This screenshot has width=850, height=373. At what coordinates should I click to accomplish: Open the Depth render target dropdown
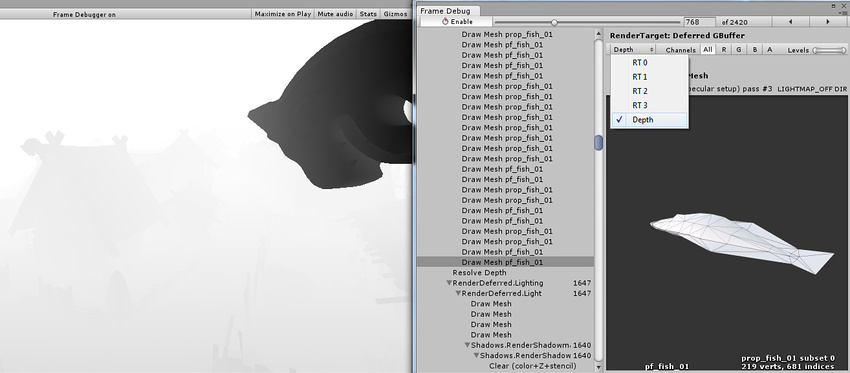[633, 49]
